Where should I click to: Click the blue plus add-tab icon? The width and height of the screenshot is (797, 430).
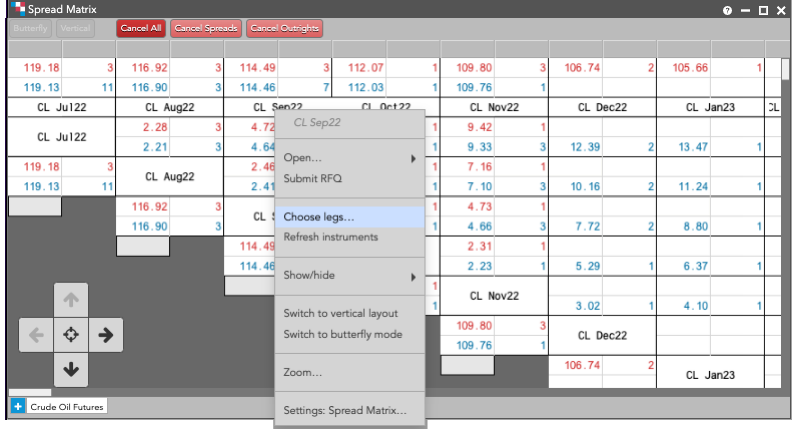(x=18, y=407)
